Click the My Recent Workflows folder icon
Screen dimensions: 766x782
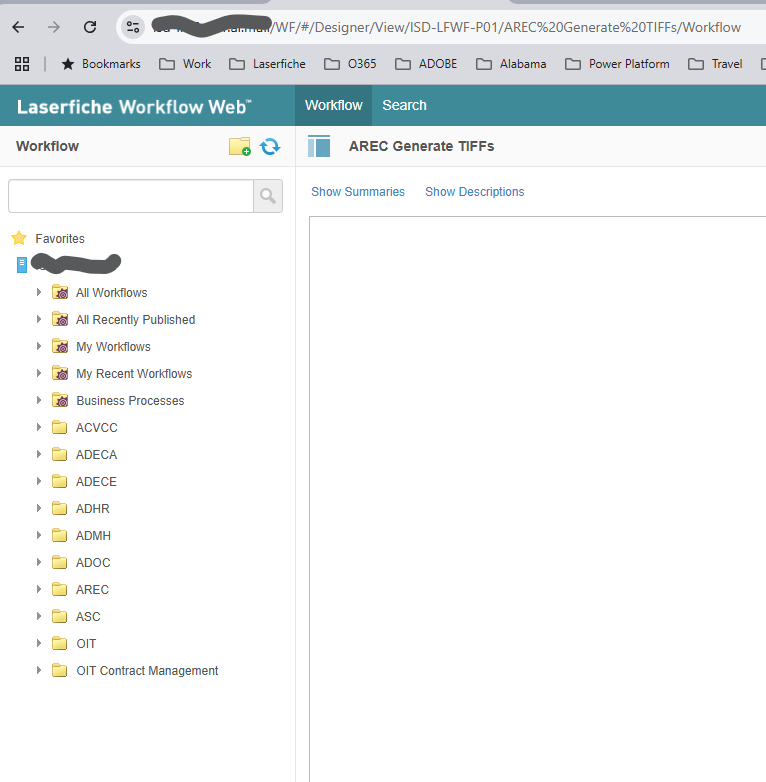60,373
